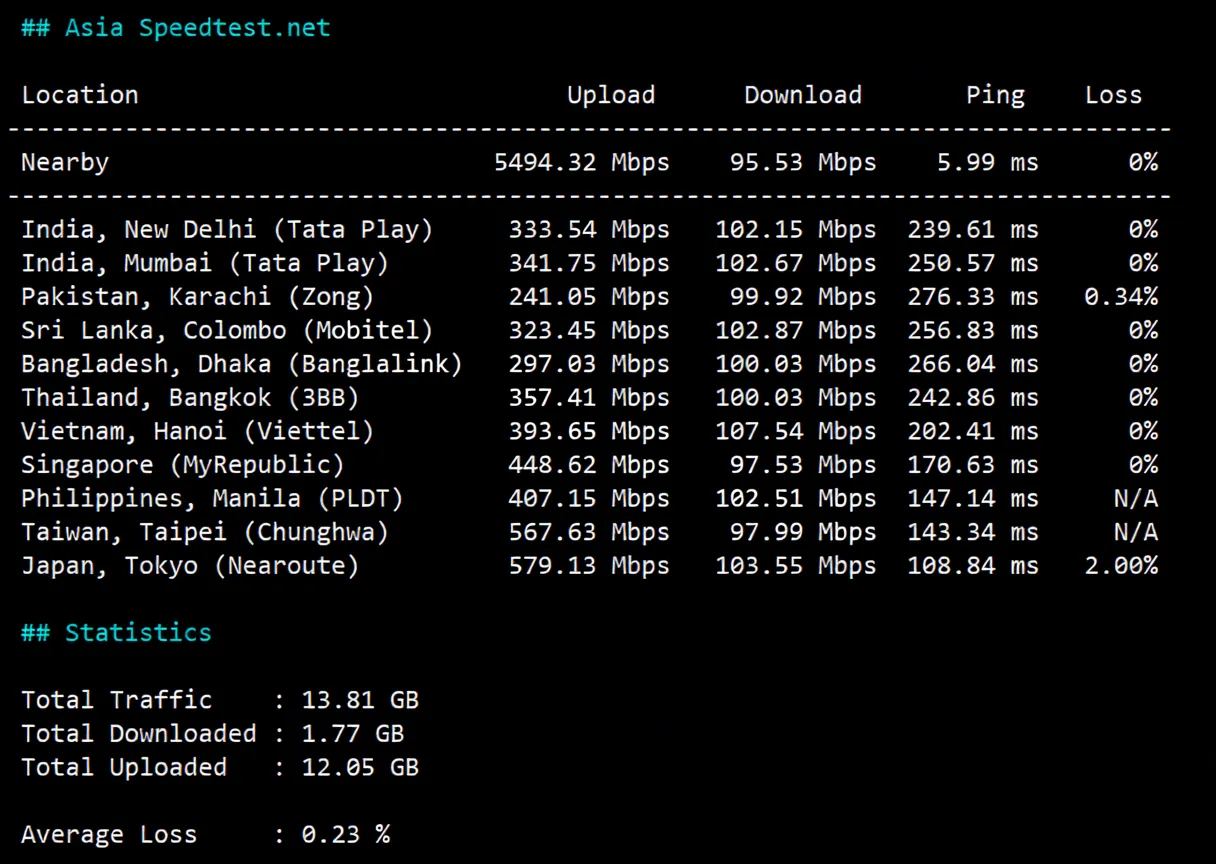Screen dimensions: 1216x864
Task: Select Manila loss value N/A
Action: (1136, 498)
